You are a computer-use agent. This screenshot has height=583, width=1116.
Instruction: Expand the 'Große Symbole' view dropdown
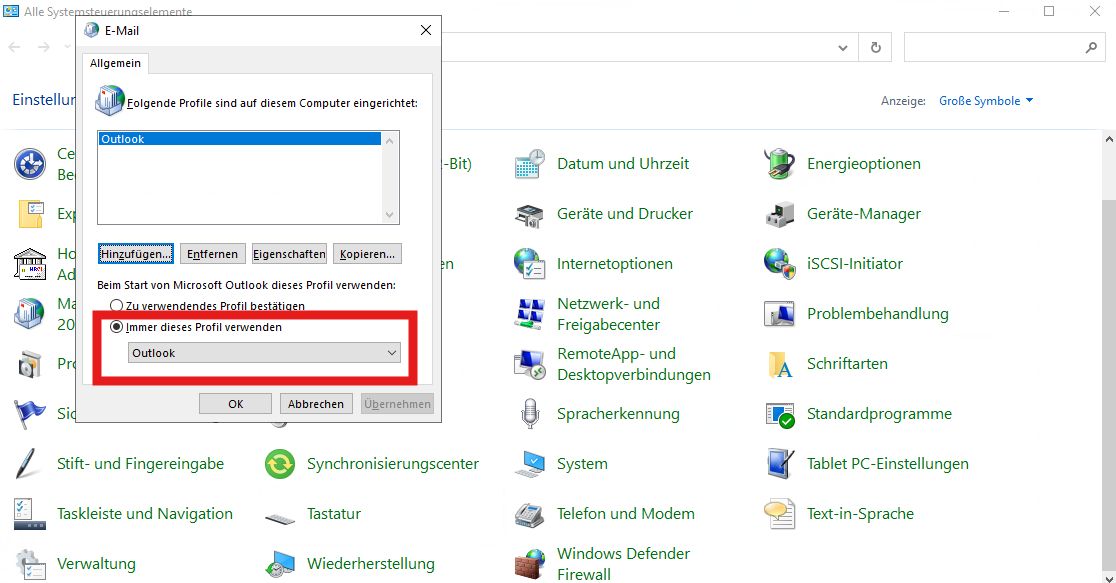(986, 101)
